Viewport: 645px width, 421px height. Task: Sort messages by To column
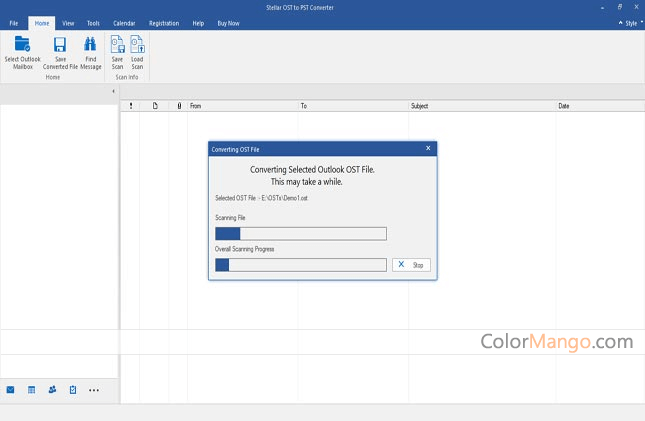353,106
